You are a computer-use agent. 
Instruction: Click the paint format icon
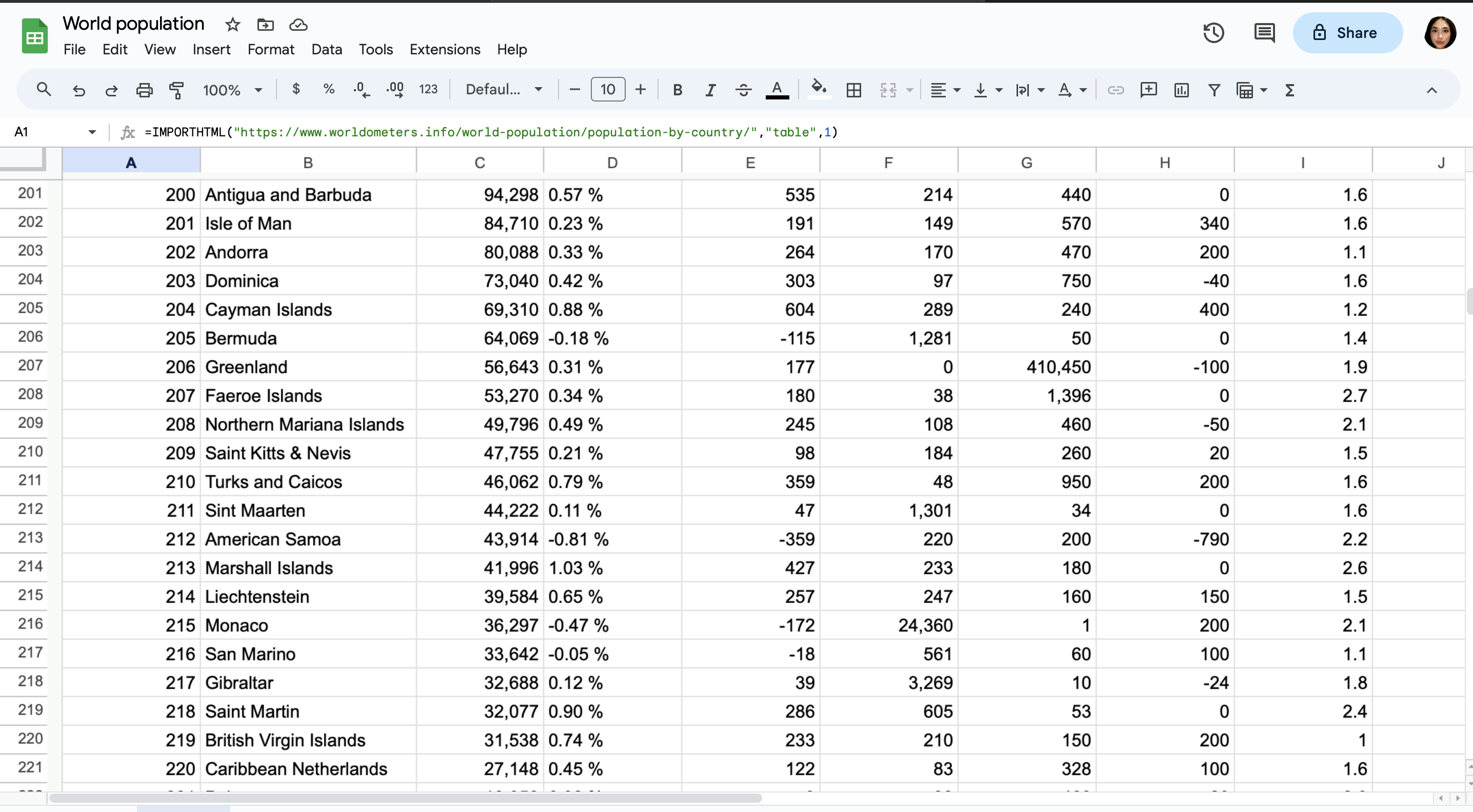pos(176,90)
